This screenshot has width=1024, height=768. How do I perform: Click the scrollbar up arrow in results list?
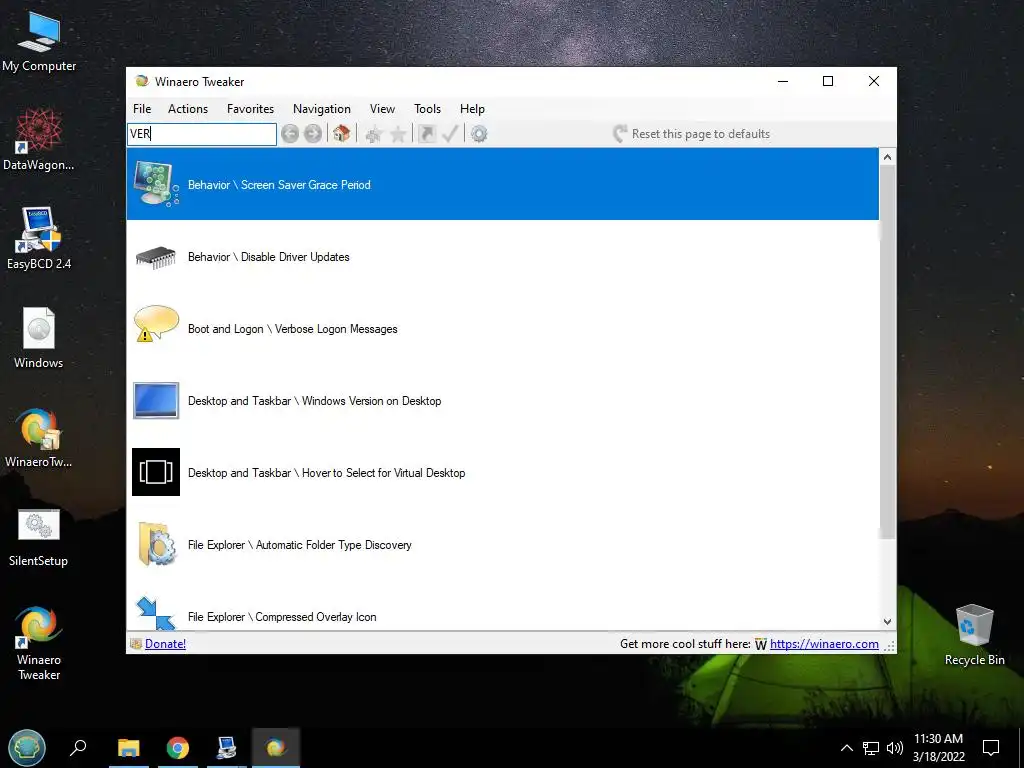coord(887,157)
